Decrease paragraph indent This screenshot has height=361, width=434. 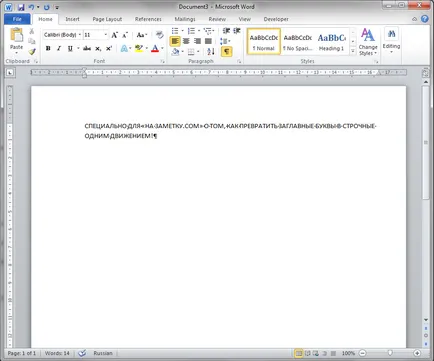pos(226,31)
